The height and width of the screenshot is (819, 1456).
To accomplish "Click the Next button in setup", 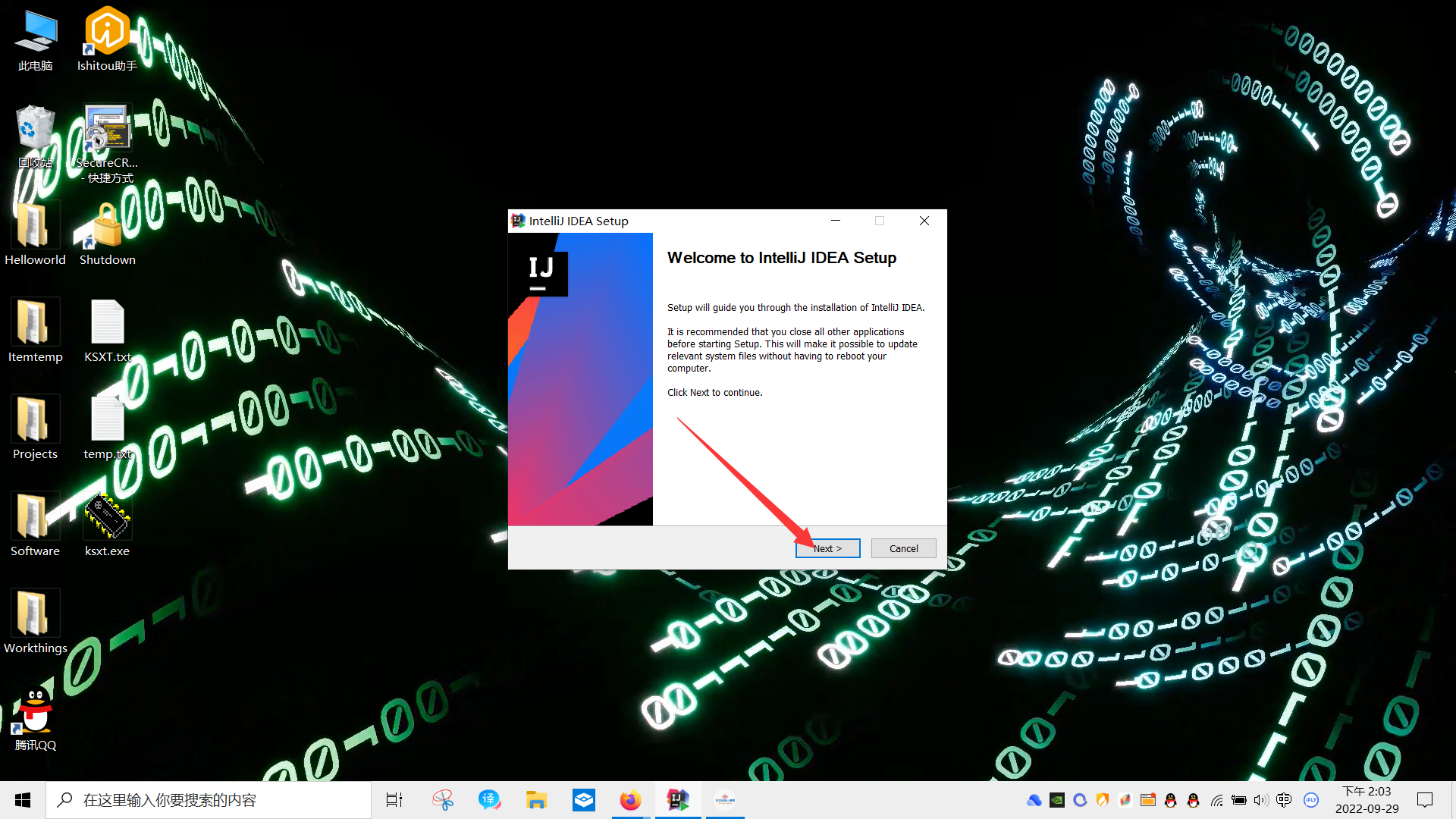I will 827,548.
